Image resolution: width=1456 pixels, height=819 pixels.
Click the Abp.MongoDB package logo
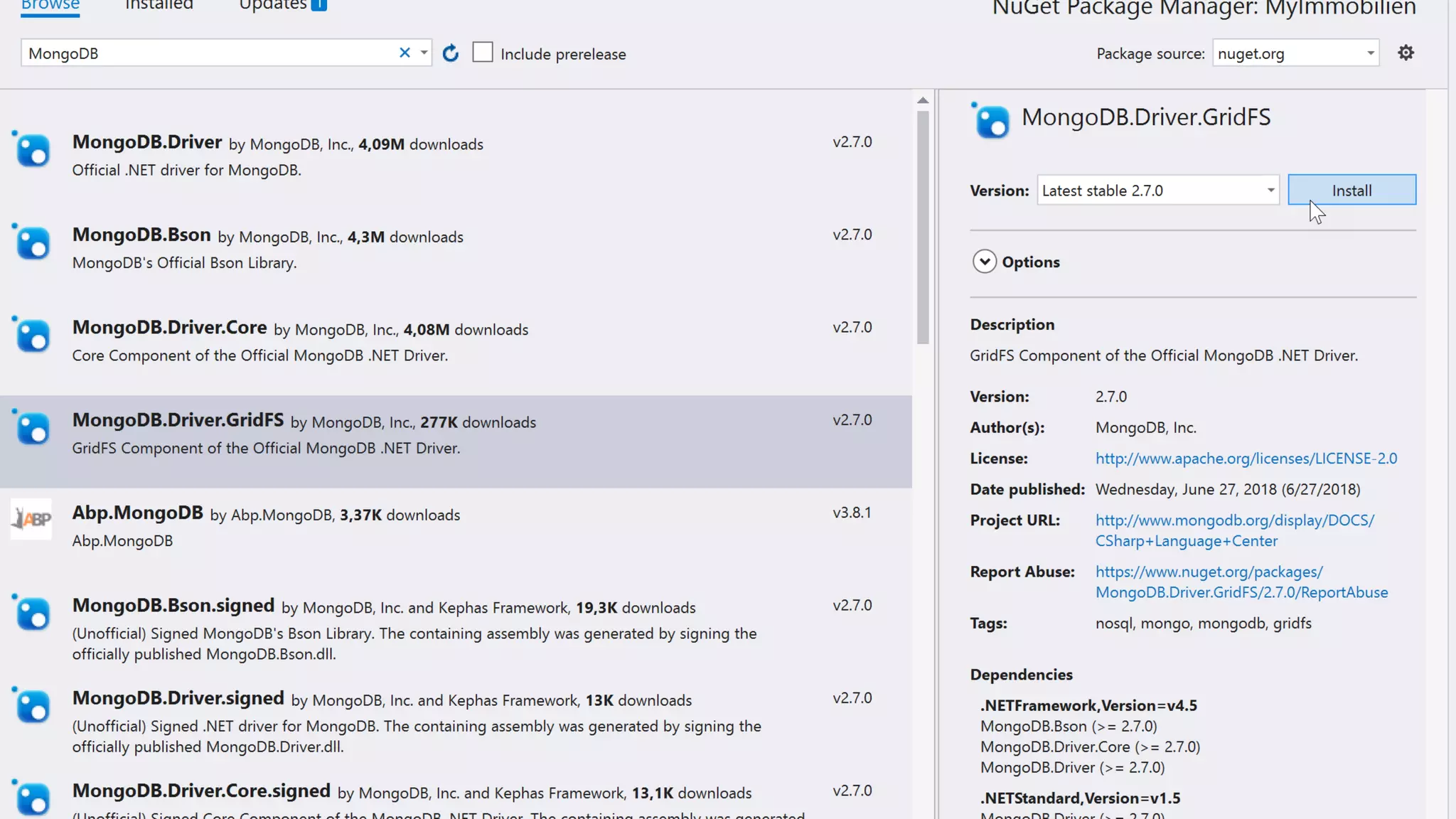[32, 519]
